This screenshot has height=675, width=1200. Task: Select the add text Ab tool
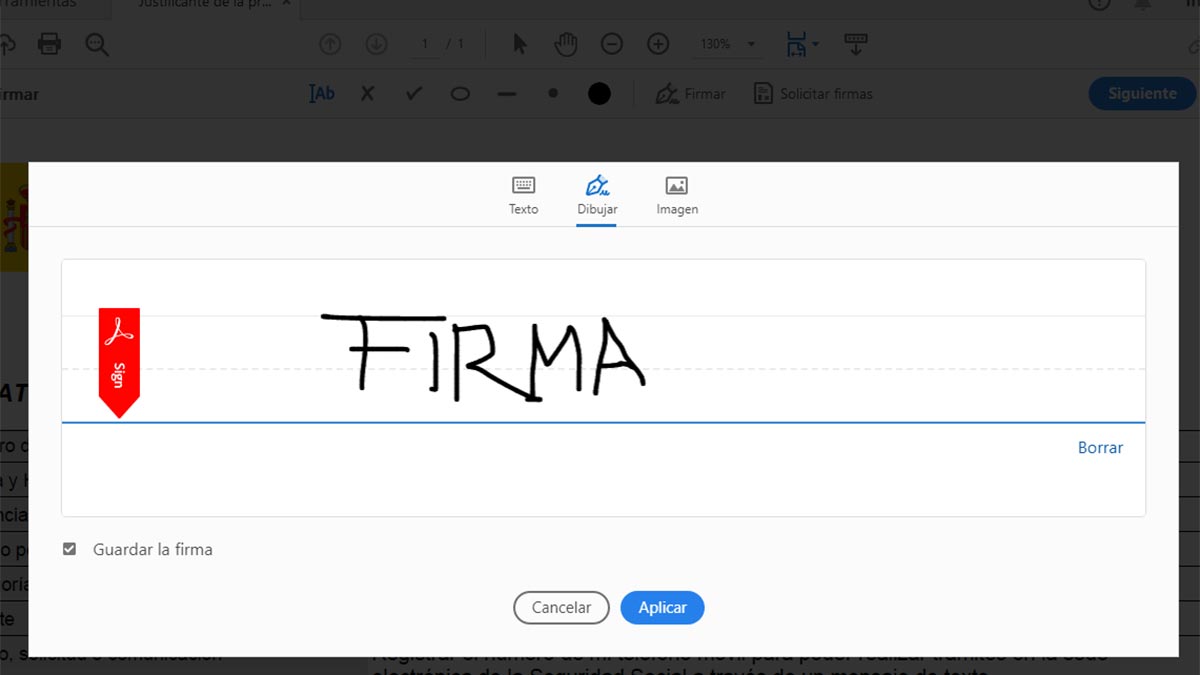click(x=322, y=94)
